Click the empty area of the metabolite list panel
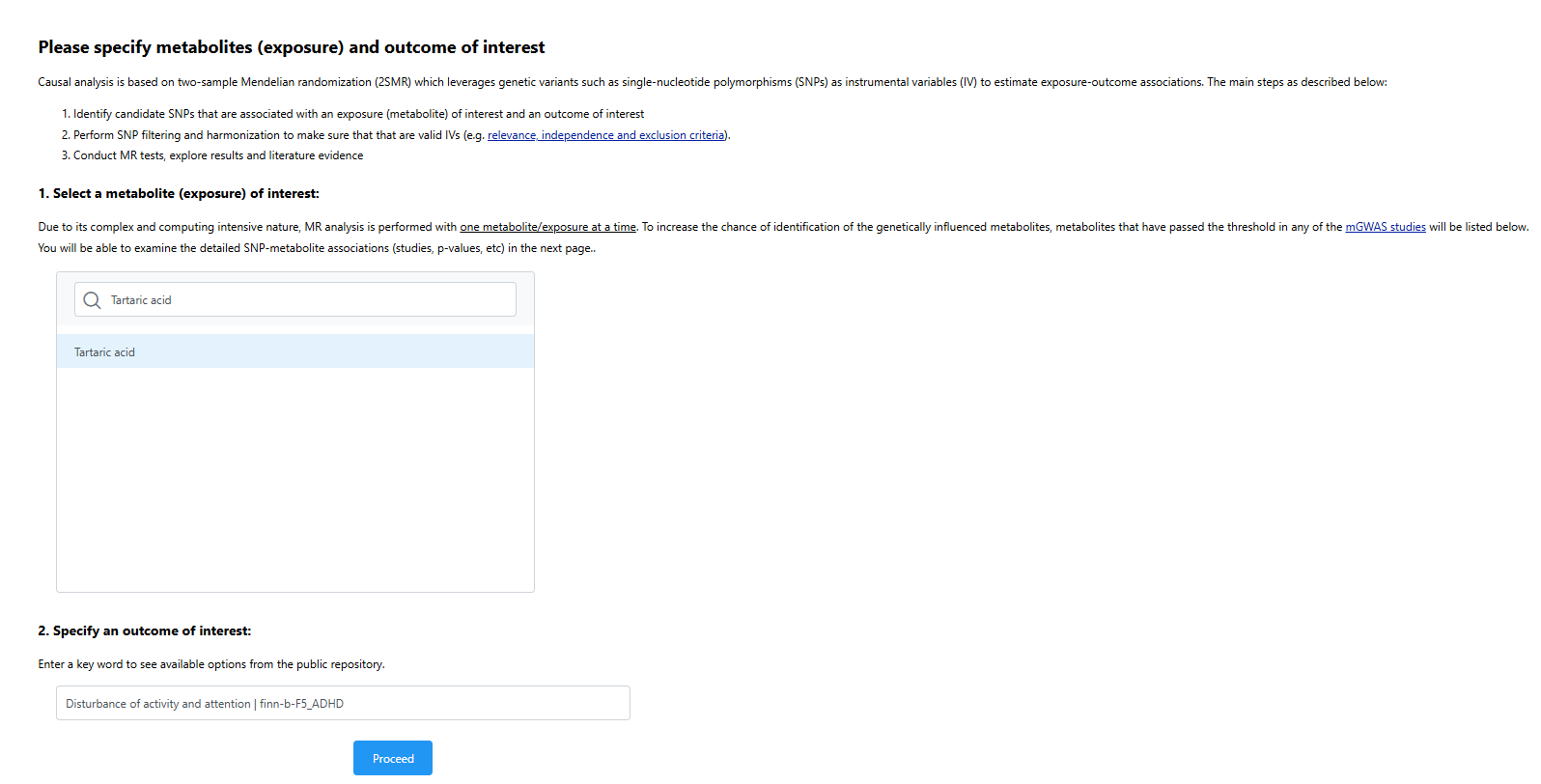Viewport: 1541px width, 784px height. pos(294,483)
